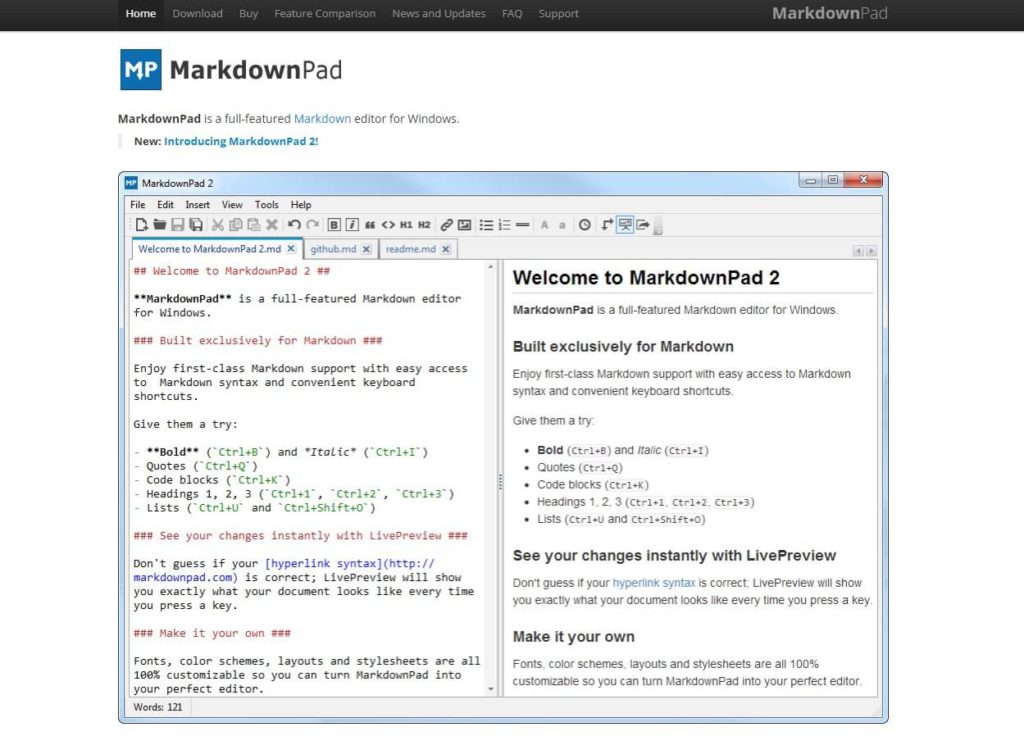Click the Save document icon
Viewport: 1024px width, 736px height.
click(x=177, y=225)
